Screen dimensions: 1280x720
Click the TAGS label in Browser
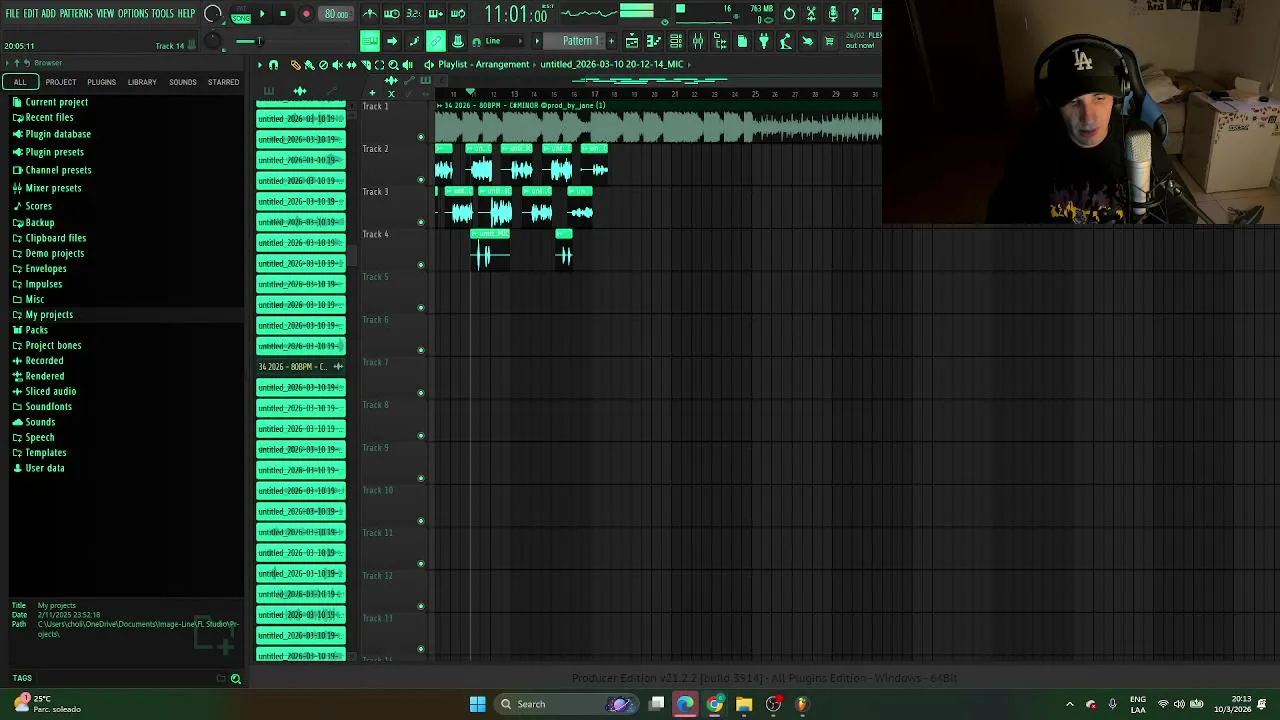pyautogui.click(x=22, y=678)
